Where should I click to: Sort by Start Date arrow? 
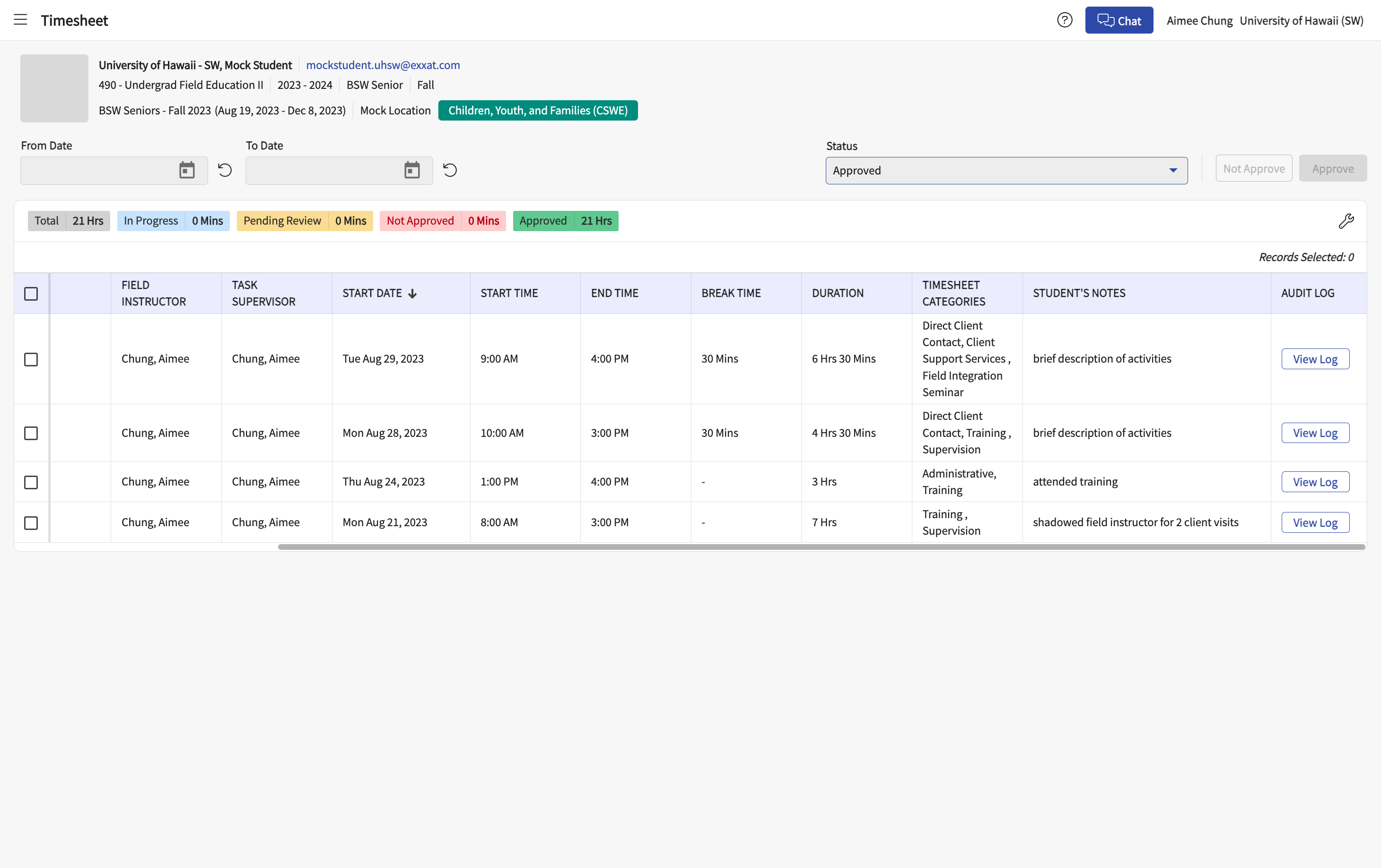pos(412,294)
